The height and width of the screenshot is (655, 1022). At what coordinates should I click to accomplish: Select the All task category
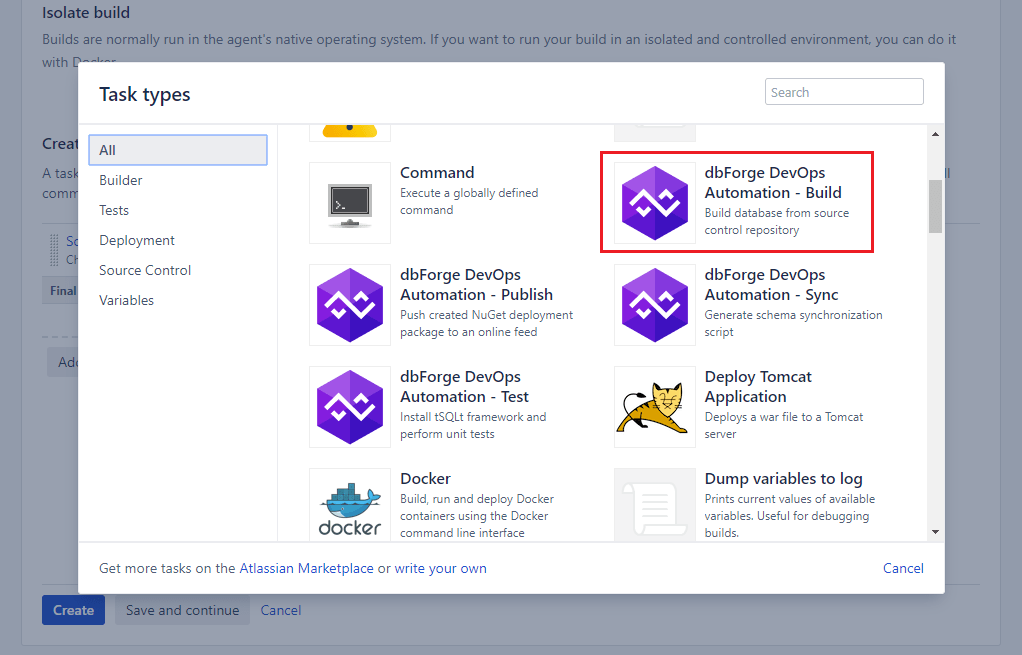[x=178, y=150]
